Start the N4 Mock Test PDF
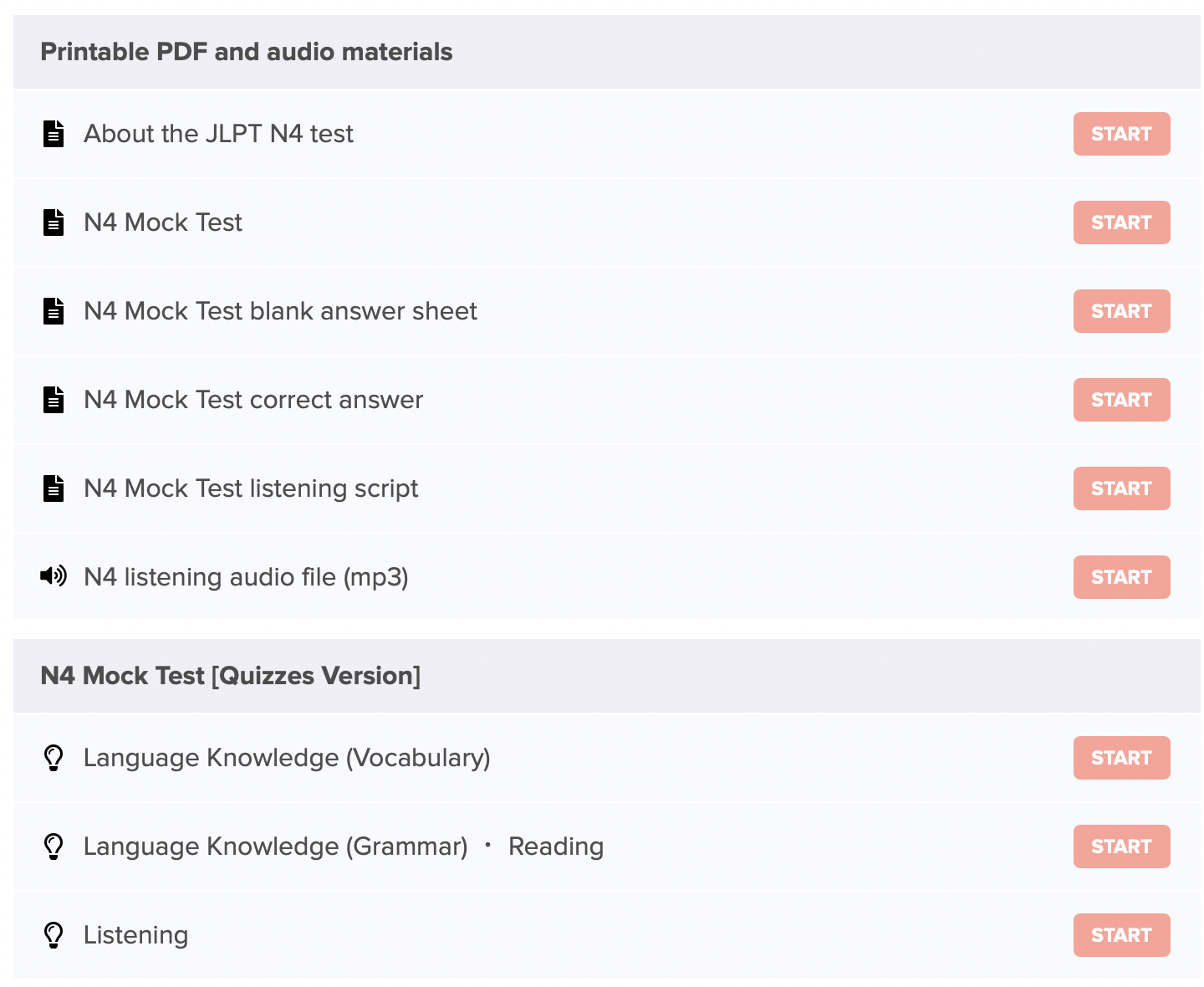The image size is (1204, 987). coord(1121,222)
